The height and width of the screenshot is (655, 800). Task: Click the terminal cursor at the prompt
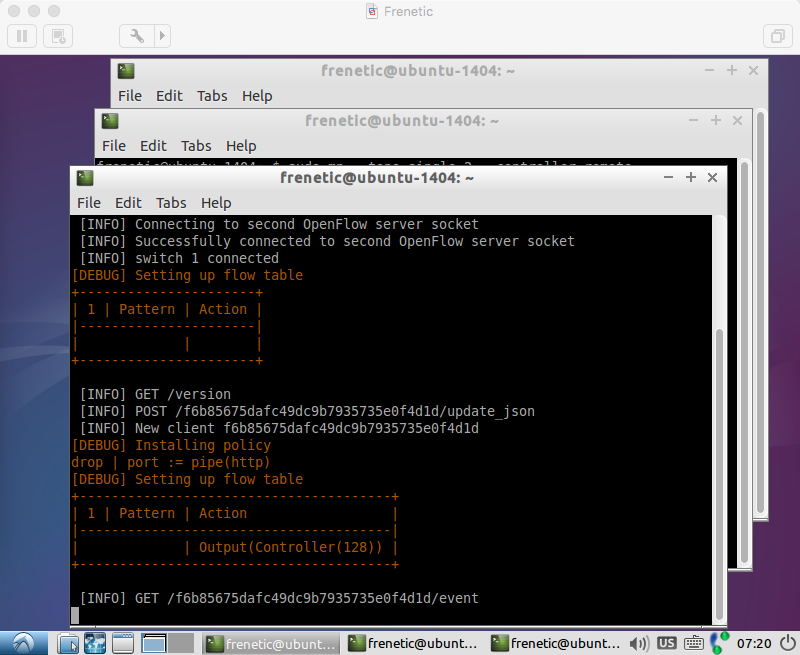coord(75,615)
